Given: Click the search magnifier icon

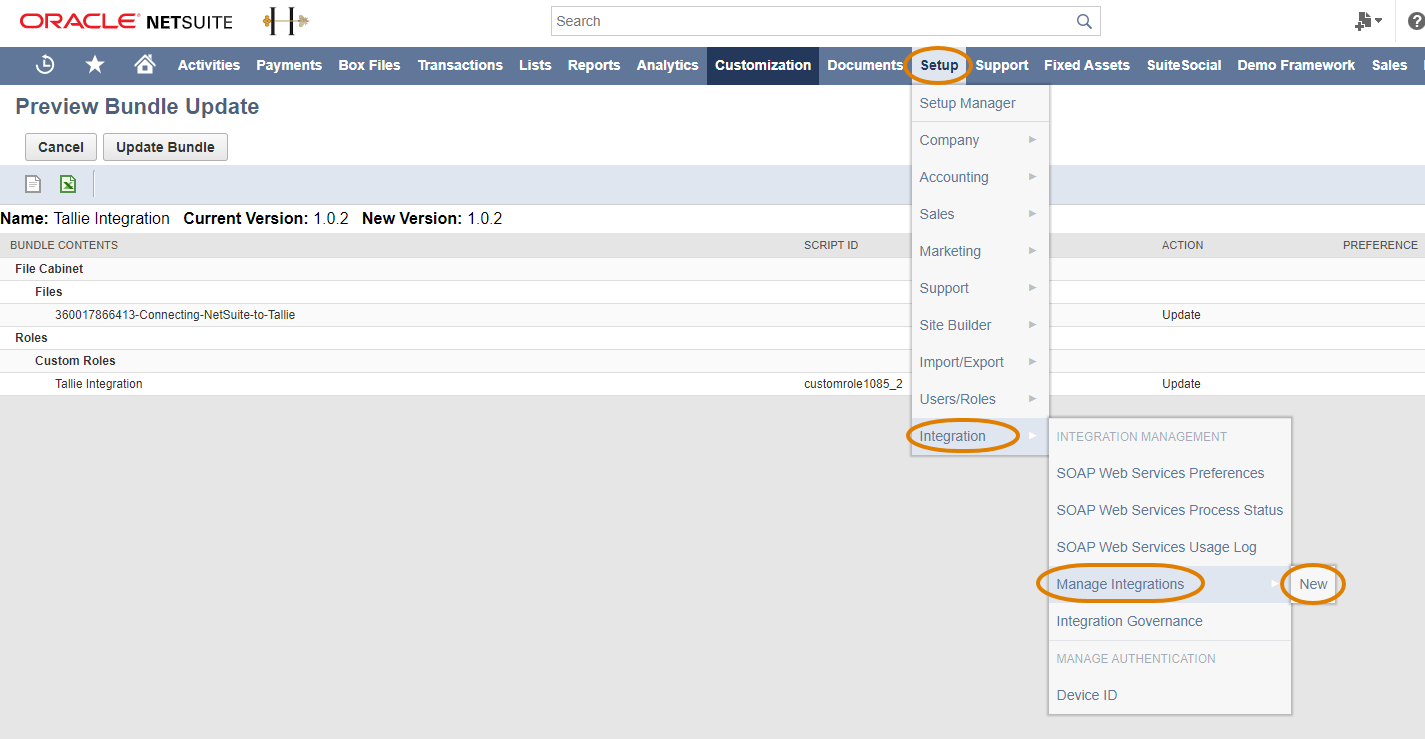Looking at the screenshot, I should point(1084,21).
